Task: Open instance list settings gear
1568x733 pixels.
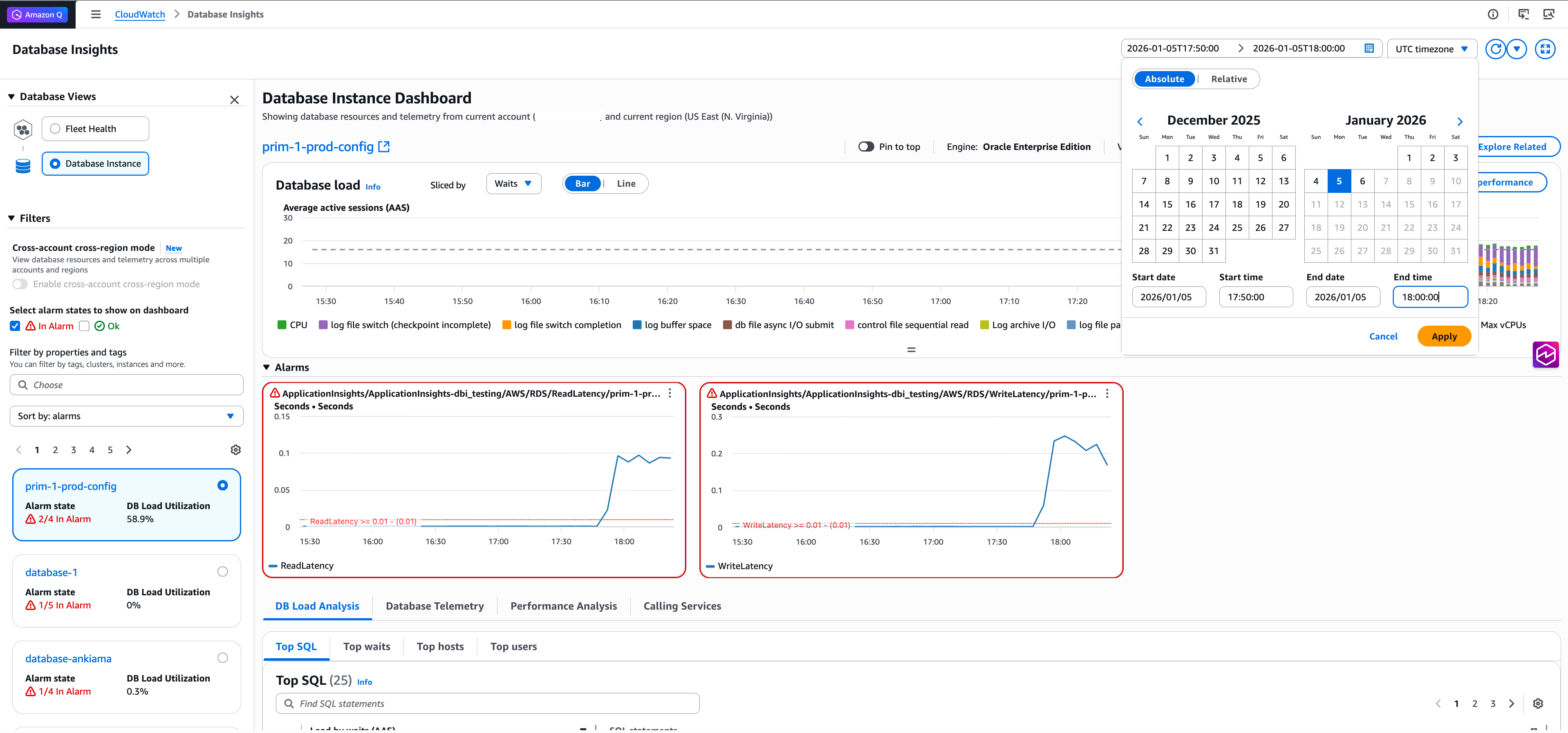Action: point(235,449)
